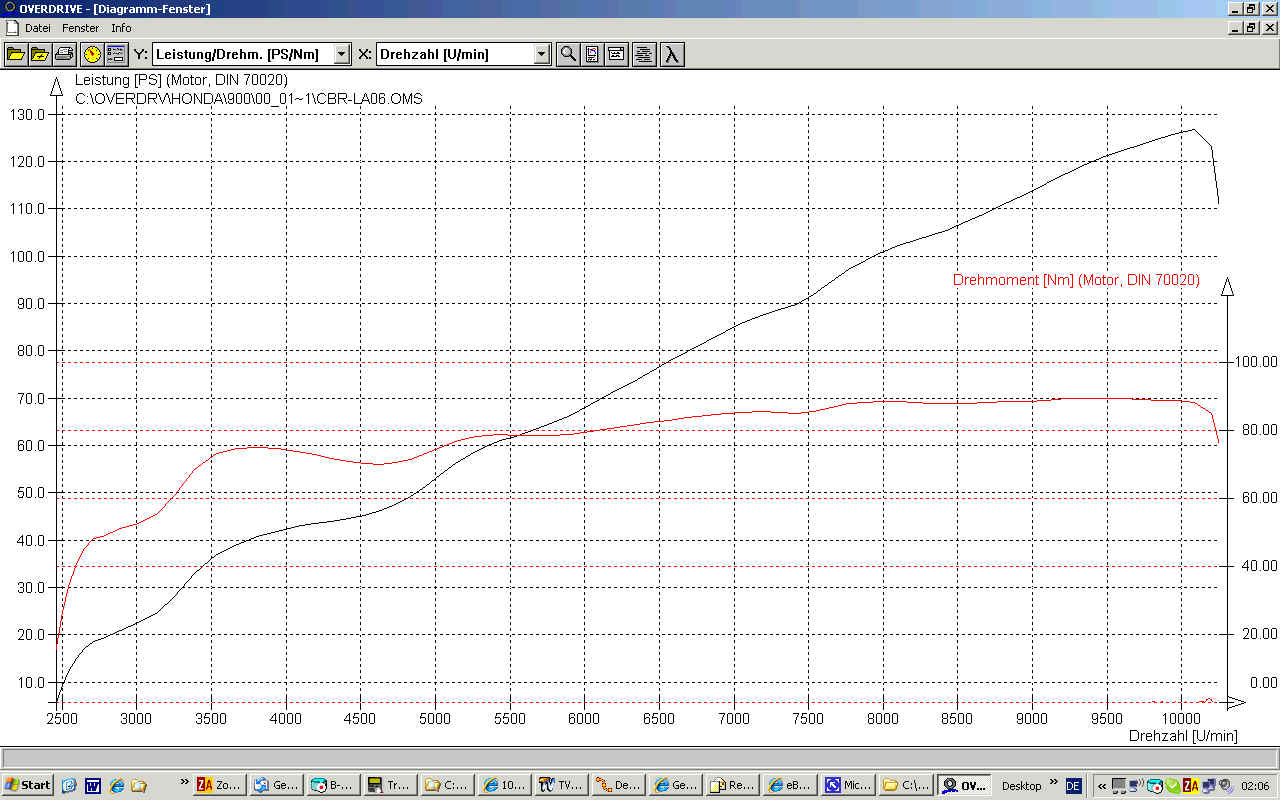Image resolution: width=1280 pixels, height=800 pixels.
Task: Launch Word from quick launch bar
Action: coord(93,785)
